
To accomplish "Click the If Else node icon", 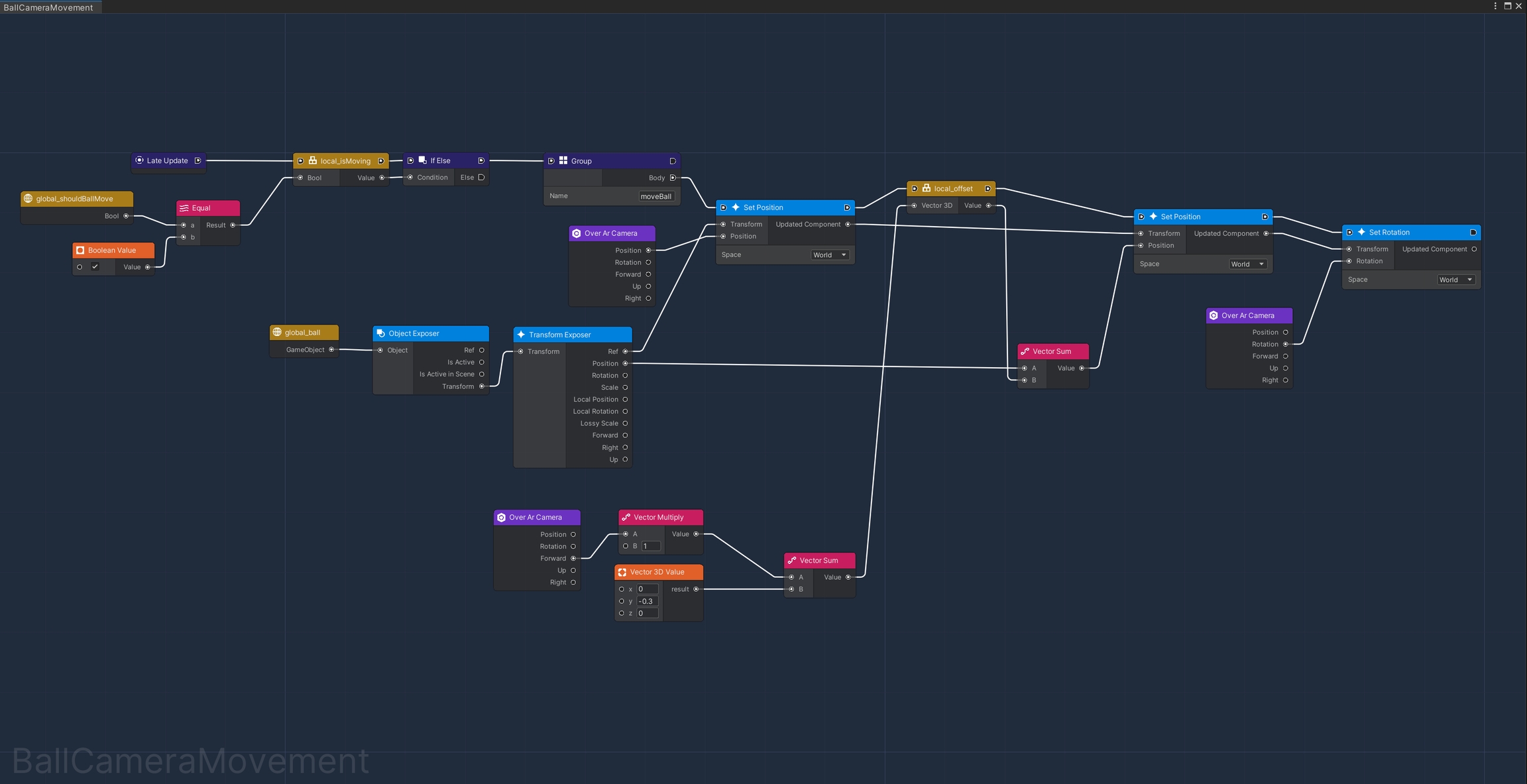I will pyautogui.click(x=422, y=160).
